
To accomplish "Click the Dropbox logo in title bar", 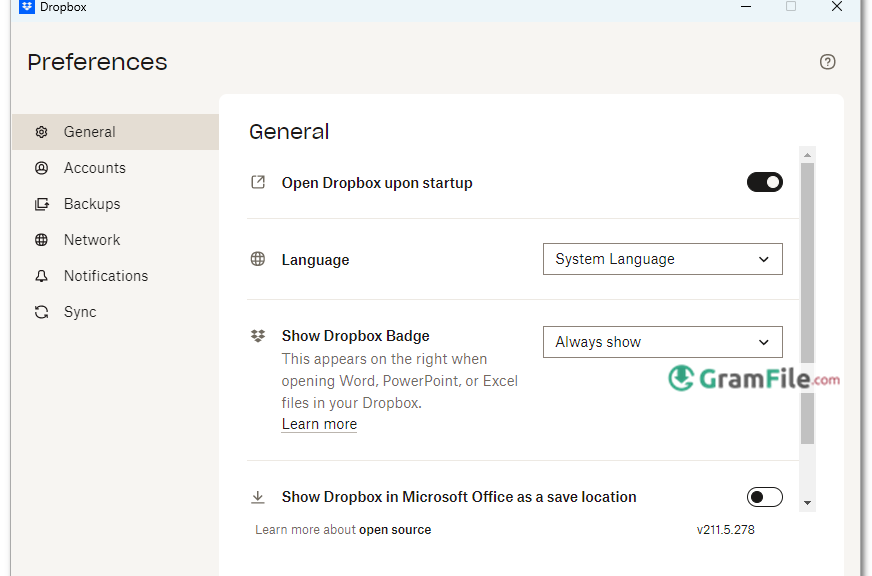I will pyautogui.click(x=27, y=7).
